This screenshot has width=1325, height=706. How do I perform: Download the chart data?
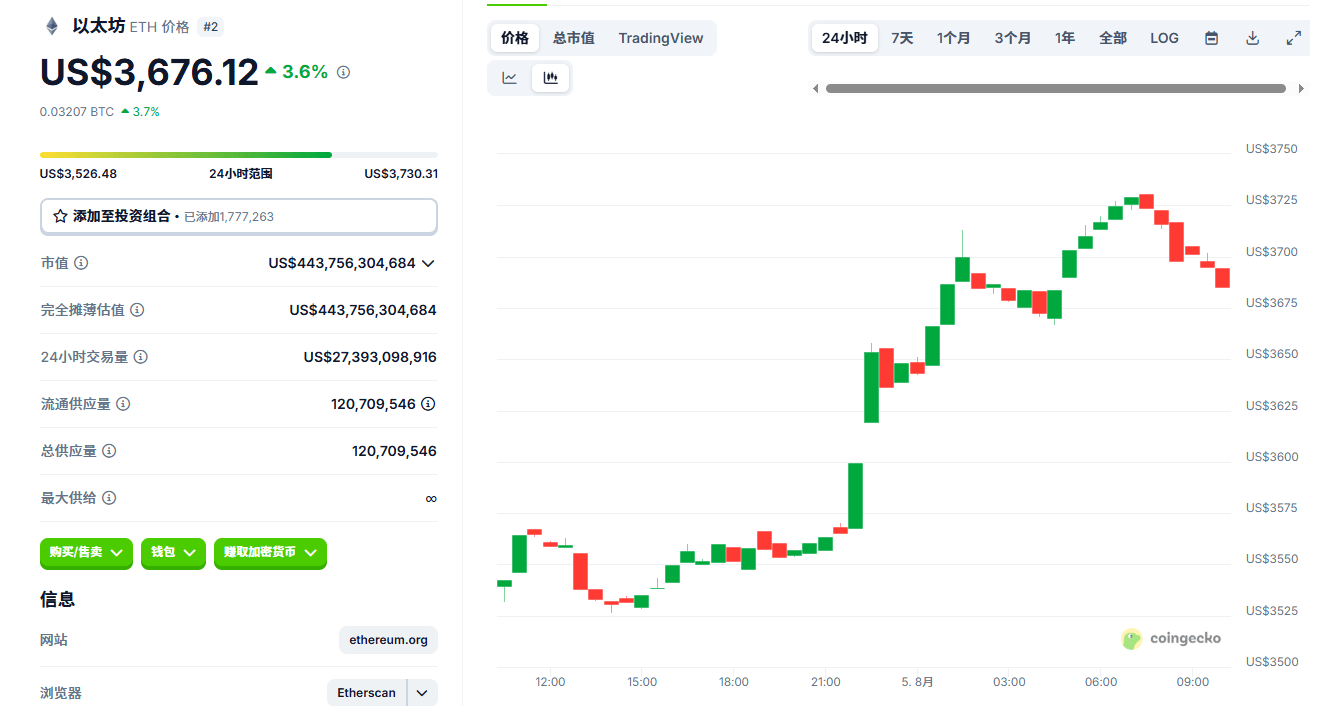pyautogui.click(x=1252, y=38)
